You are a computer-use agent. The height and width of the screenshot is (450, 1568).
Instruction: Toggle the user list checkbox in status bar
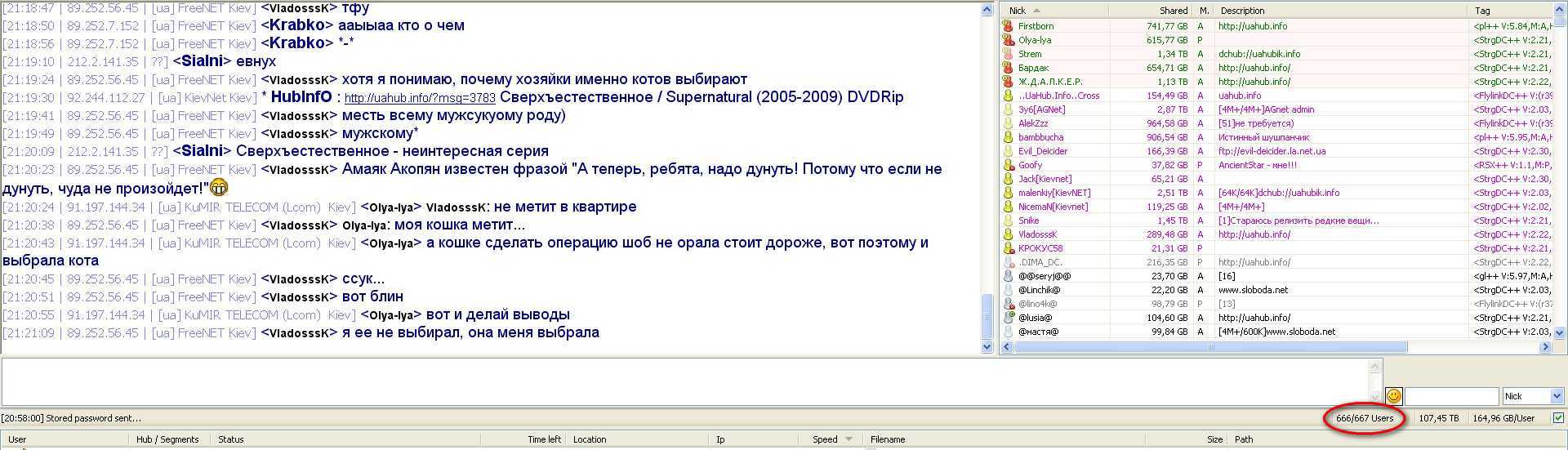pos(1558,418)
